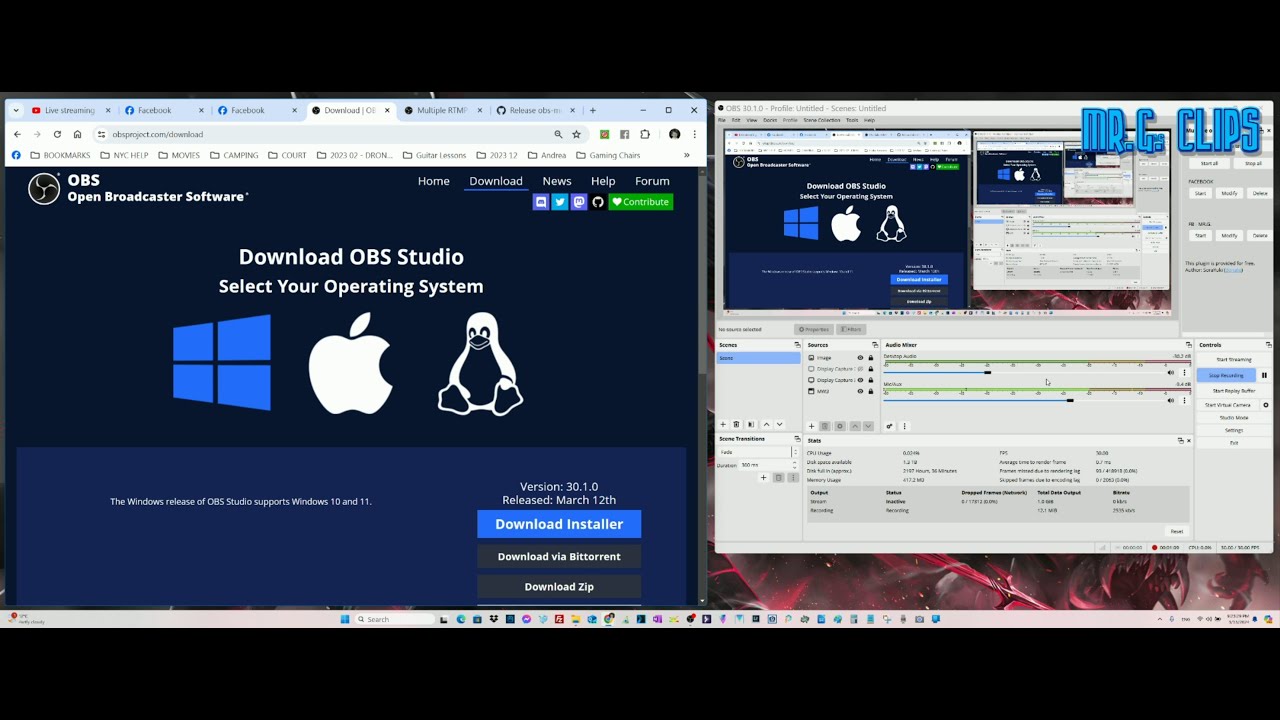
Task: Click Download Installer button
Action: pos(559,524)
